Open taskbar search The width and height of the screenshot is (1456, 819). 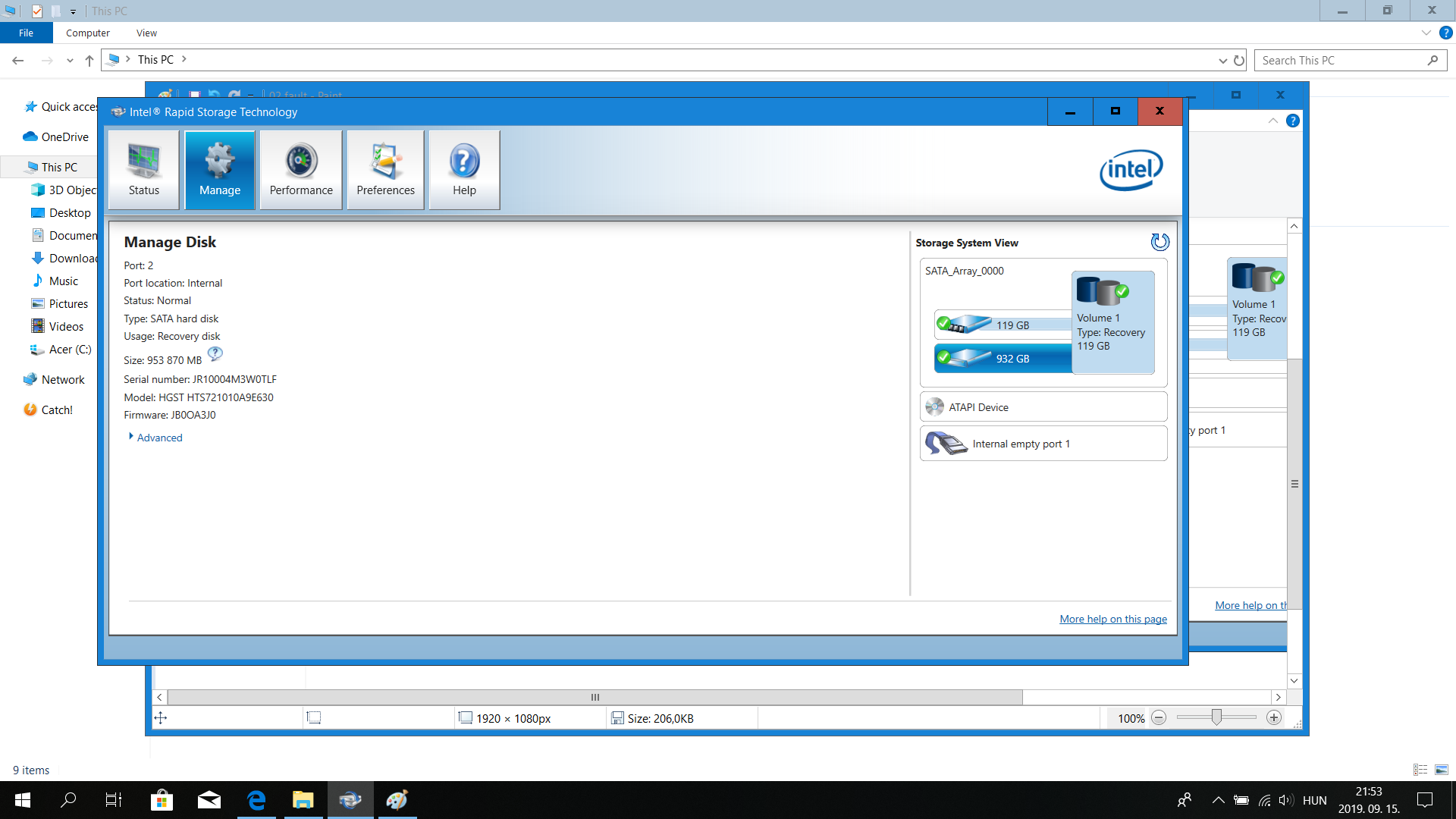click(68, 800)
